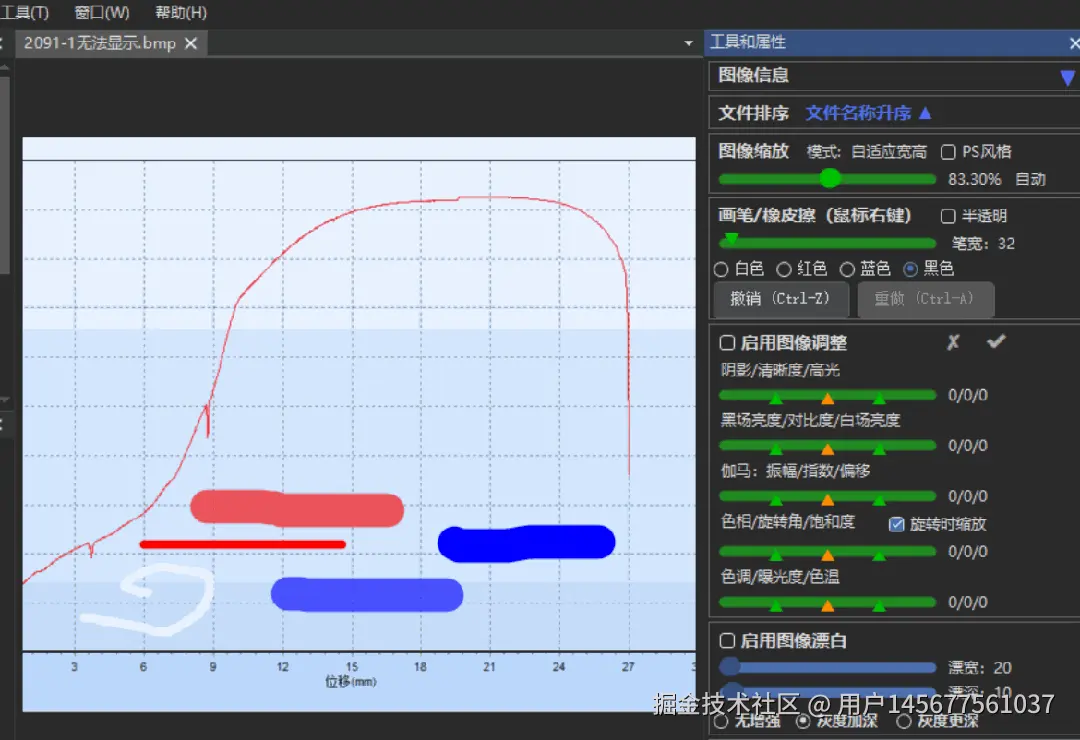Adjust the 阴影/清晰度/高光 slider orange marker
Image resolution: width=1080 pixels, height=740 pixels.
click(828, 398)
